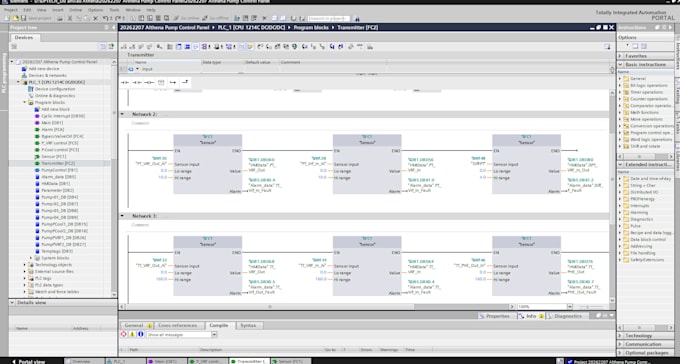This screenshot has height=364, width=680.
Task: Click the delete X icon in main toolbar
Action: coord(95,18)
